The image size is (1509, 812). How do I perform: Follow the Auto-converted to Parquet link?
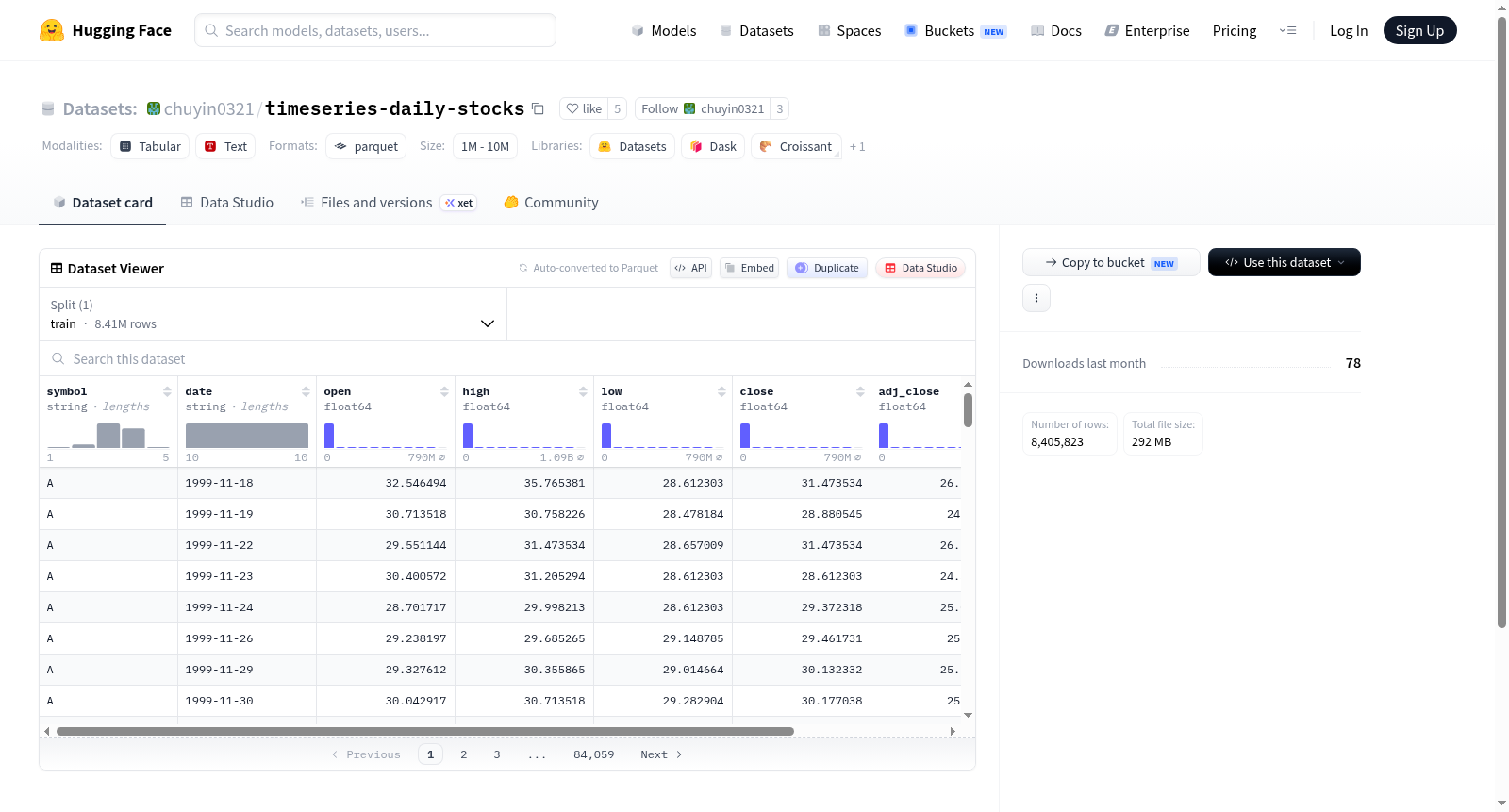click(595, 268)
